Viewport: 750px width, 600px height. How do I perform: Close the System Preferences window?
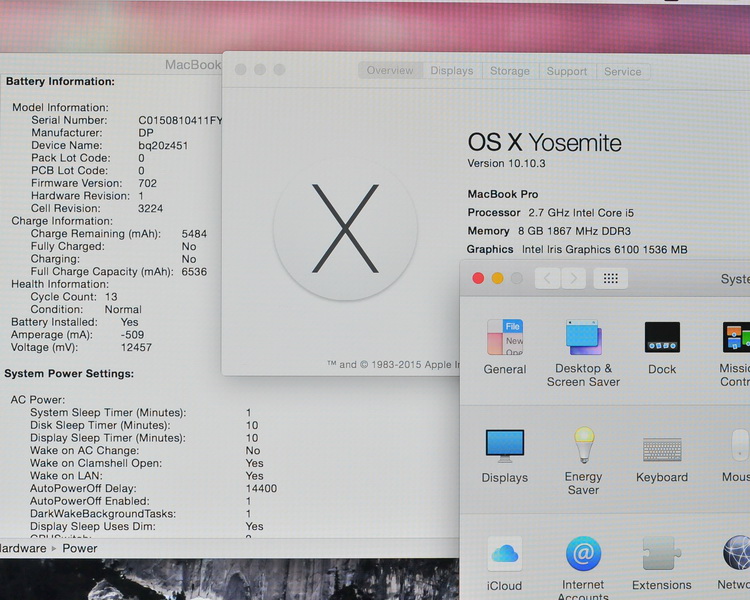click(478, 278)
